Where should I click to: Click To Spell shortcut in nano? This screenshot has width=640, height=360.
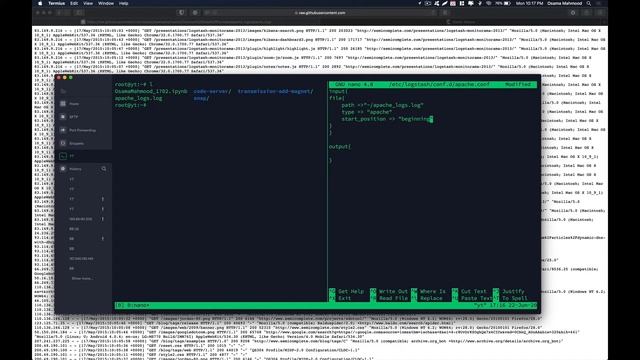coord(510,298)
